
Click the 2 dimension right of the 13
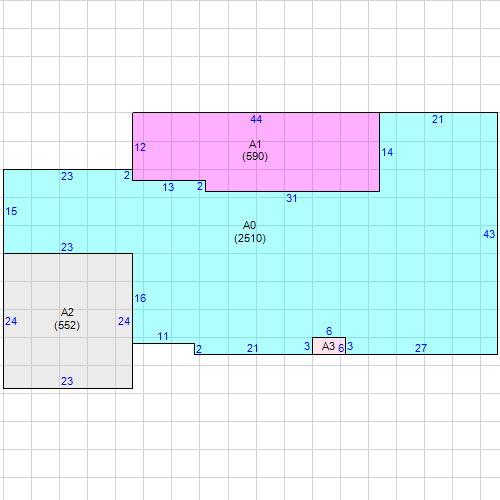[200, 186]
